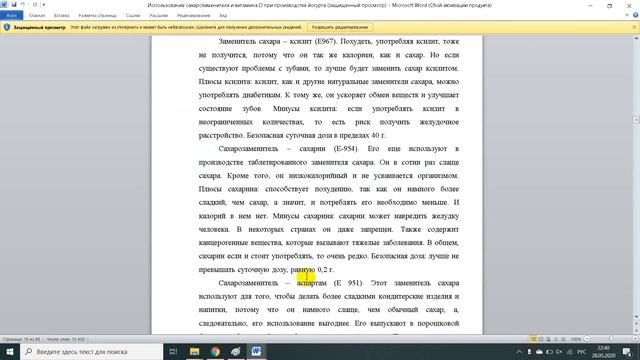Expand the ribbon with the chevron icon
The height and width of the screenshot is (360, 640).
(x=627, y=16)
